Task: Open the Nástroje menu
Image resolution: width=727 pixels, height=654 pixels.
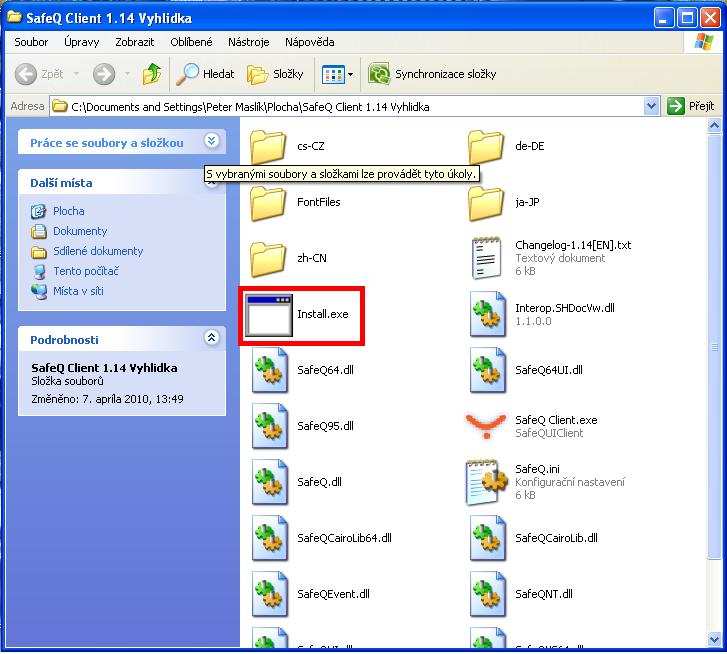Action: click(249, 42)
